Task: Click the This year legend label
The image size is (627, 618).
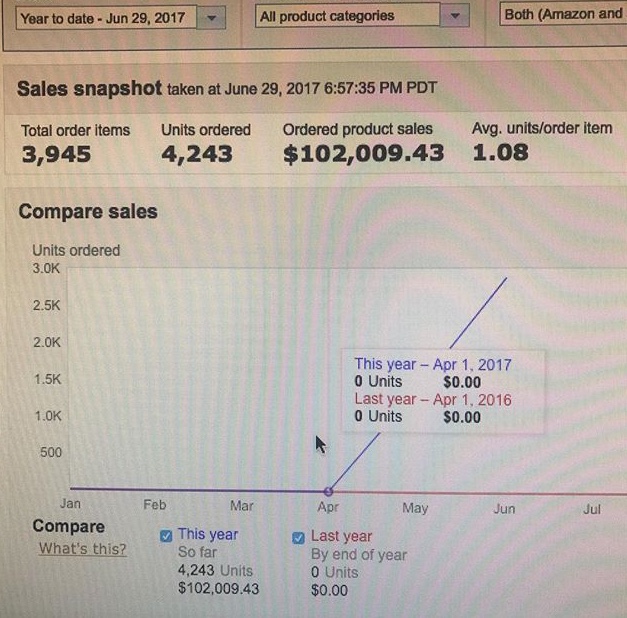Action: pos(208,534)
